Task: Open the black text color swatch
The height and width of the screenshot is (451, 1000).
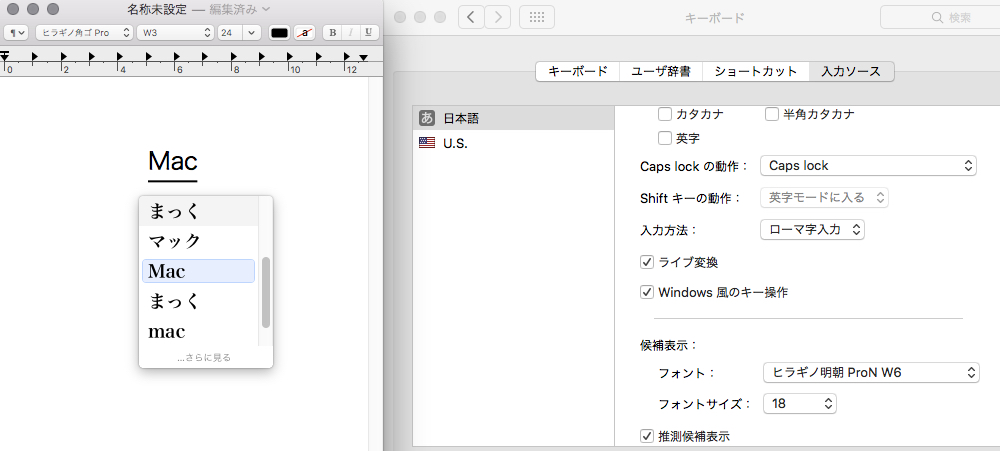Action: 279,33
